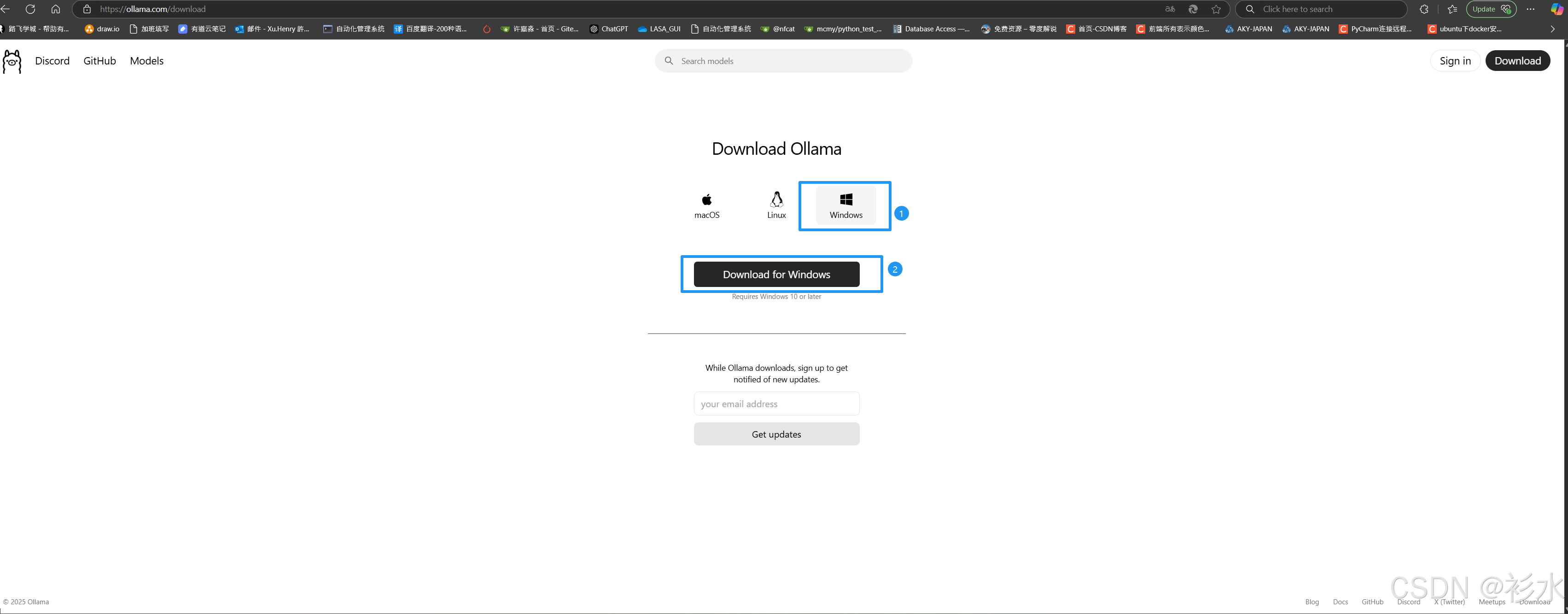The image size is (1568, 614).
Task: Open the 路飞学城 bookmark
Action: point(35,29)
